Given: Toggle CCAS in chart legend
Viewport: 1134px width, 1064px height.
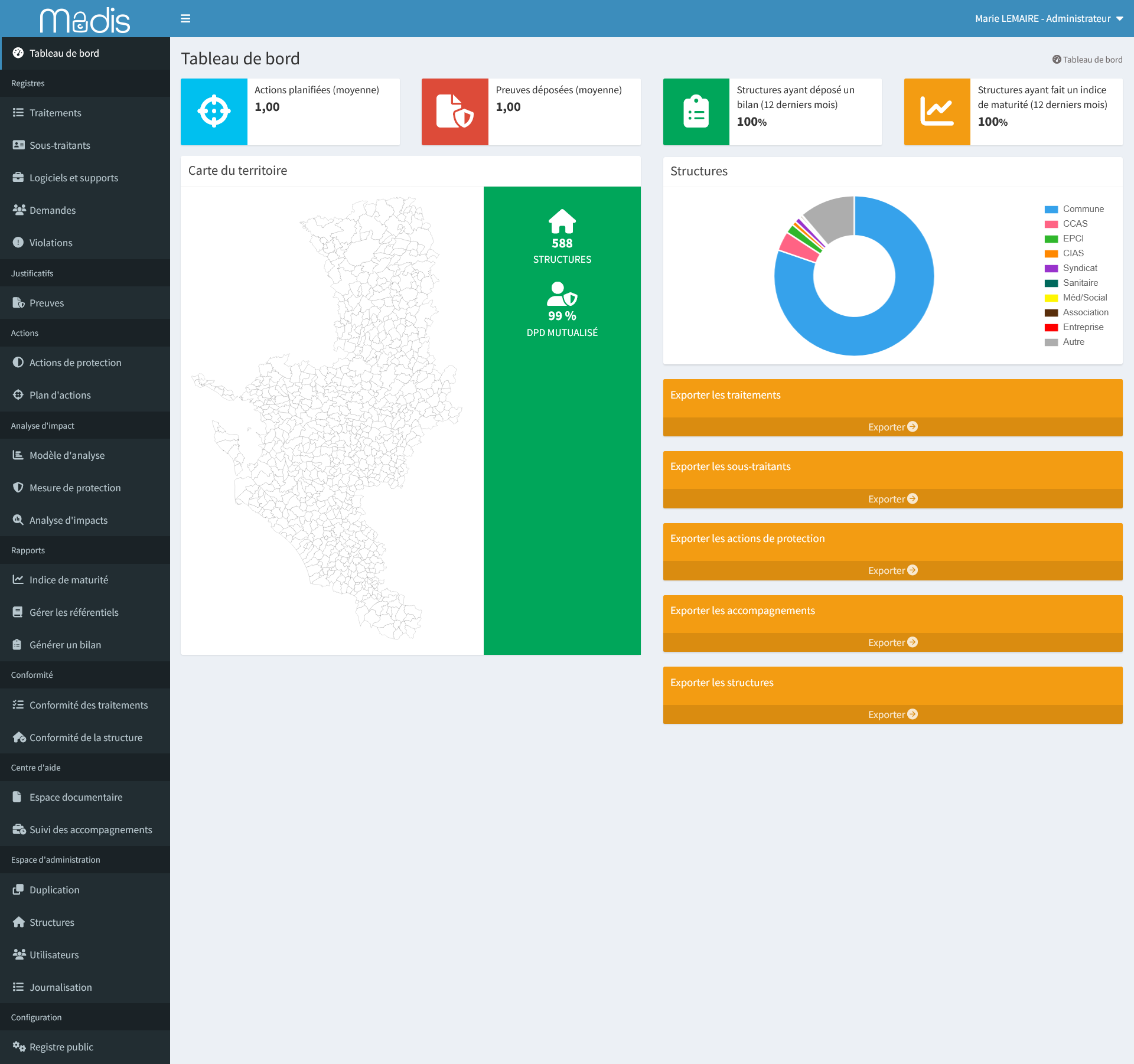Looking at the screenshot, I should pyautogui.click(x=1065, y=224).
